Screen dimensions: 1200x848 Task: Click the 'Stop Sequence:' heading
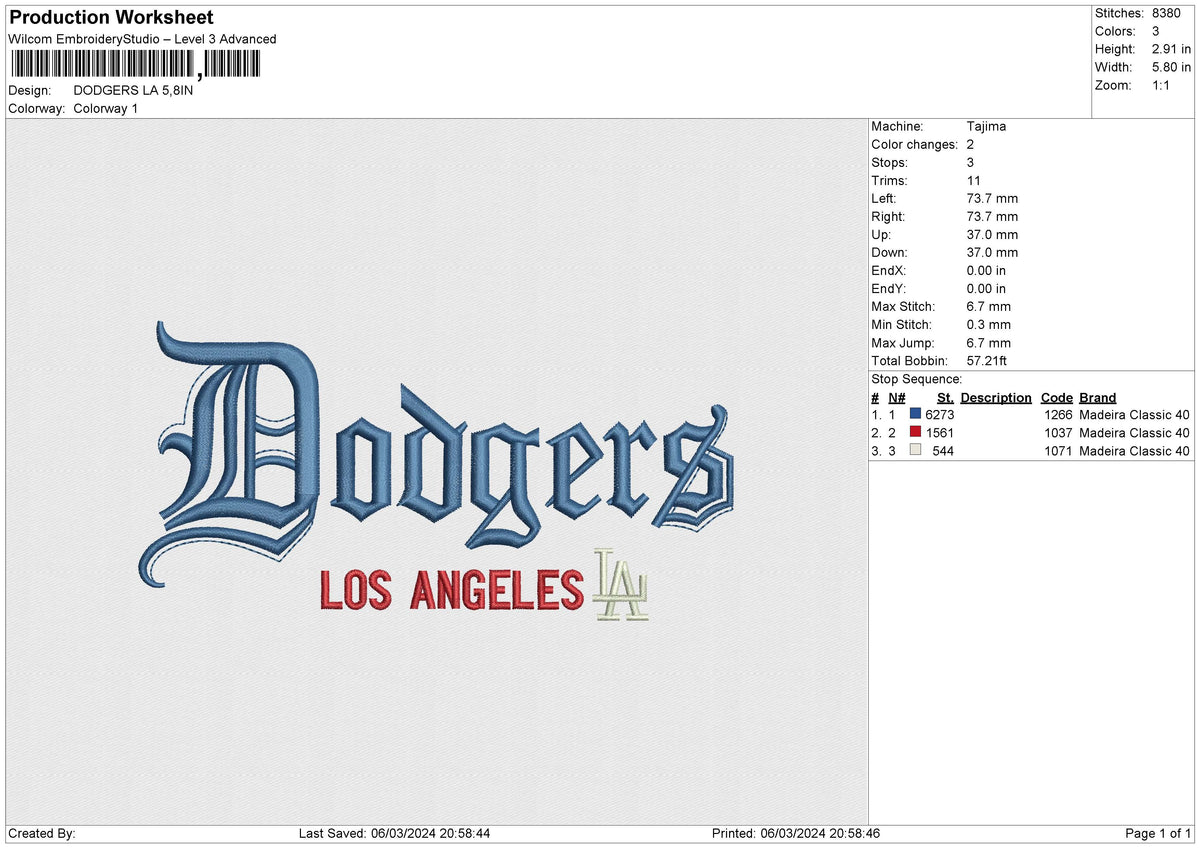(x=917, y=379)
